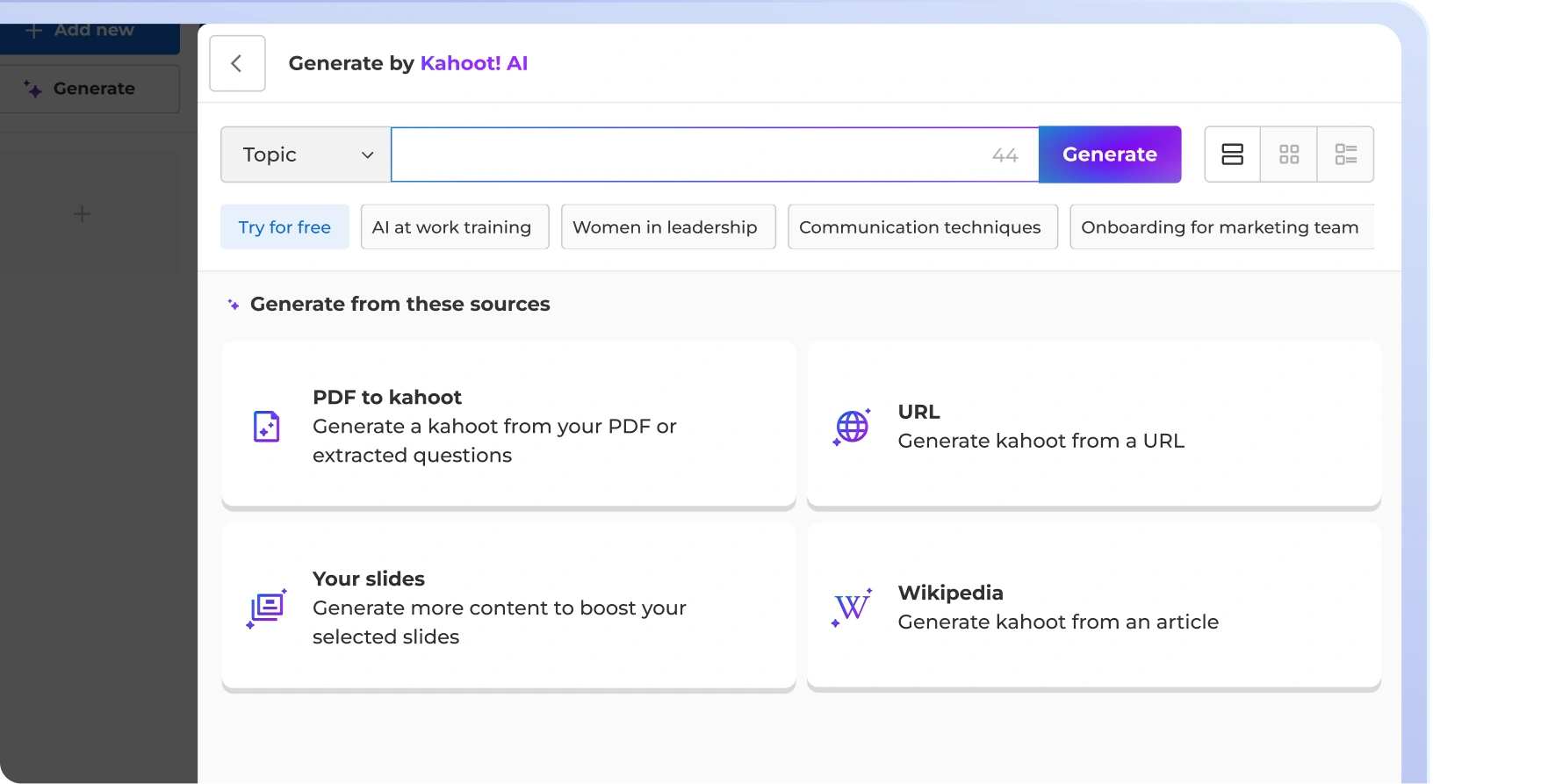Click the back arrow button

[237, 63]
